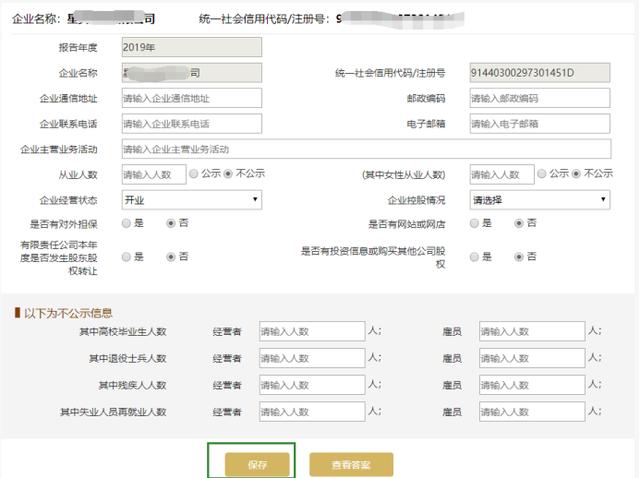
Task: Select 公示 for 女性从业人数
Action: [542, 174]
